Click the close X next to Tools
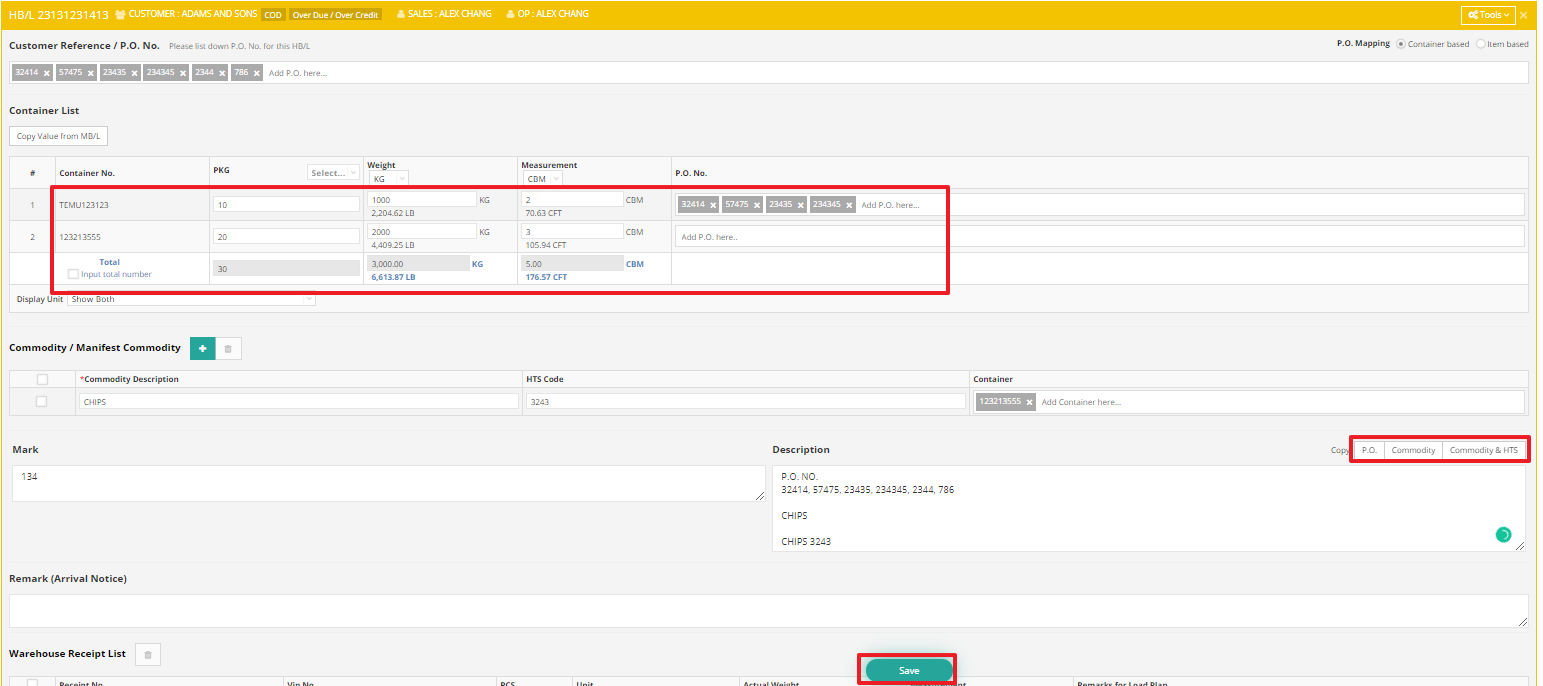The image size is (1543, 686). tap(1524, 15)
